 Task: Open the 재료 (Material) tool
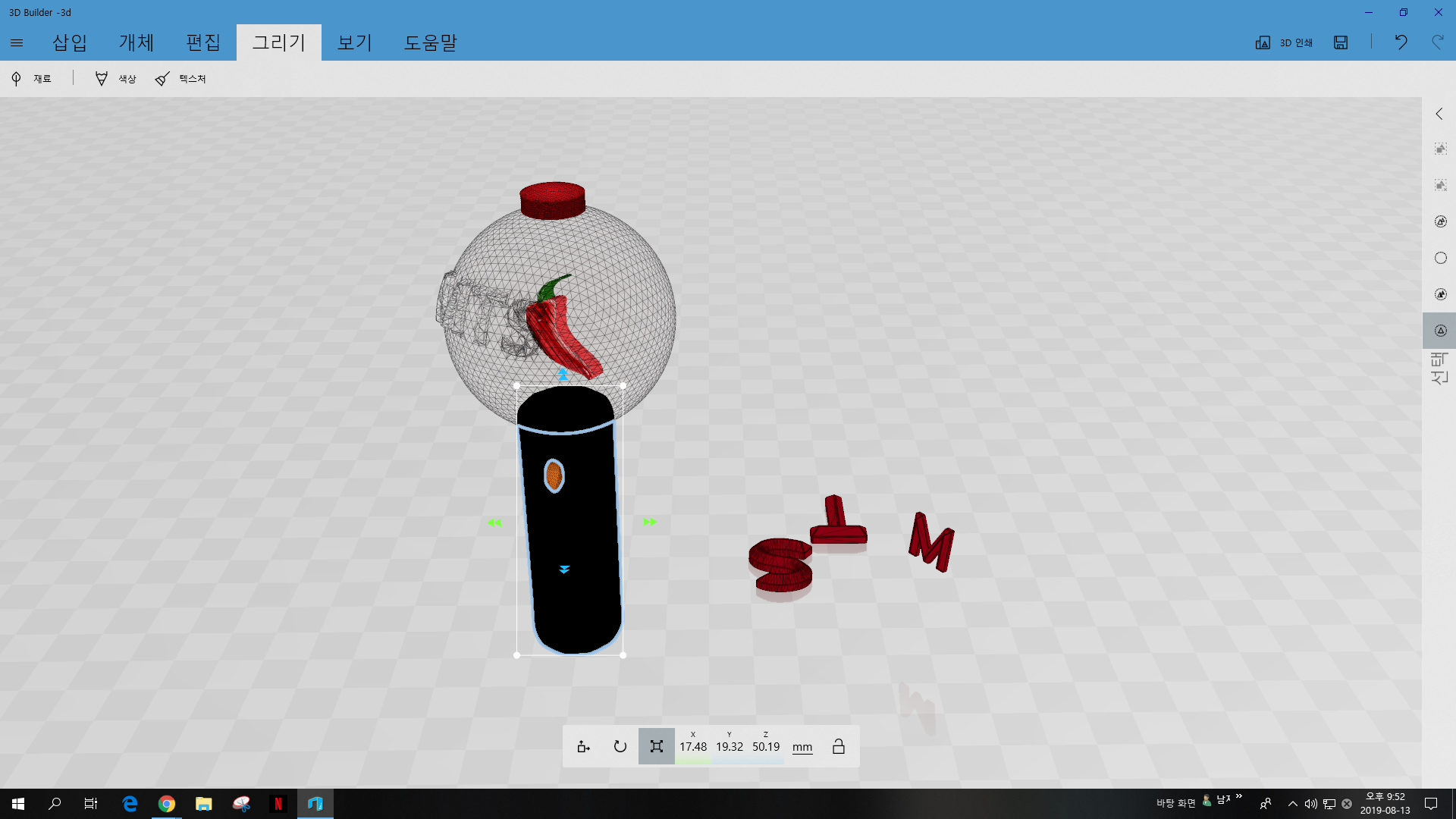click(x=32, y=79)
